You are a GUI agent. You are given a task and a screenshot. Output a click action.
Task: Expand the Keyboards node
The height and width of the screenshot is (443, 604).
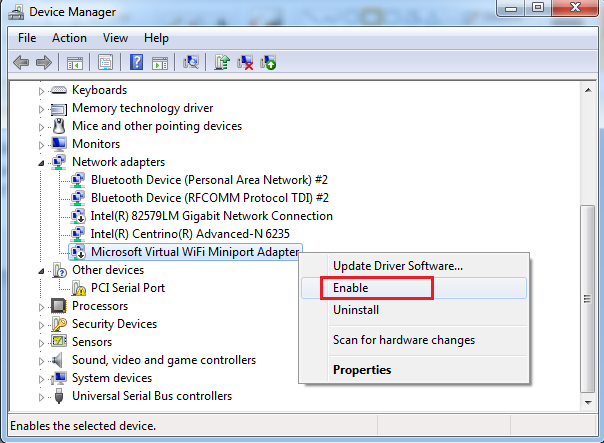[41, 91]
